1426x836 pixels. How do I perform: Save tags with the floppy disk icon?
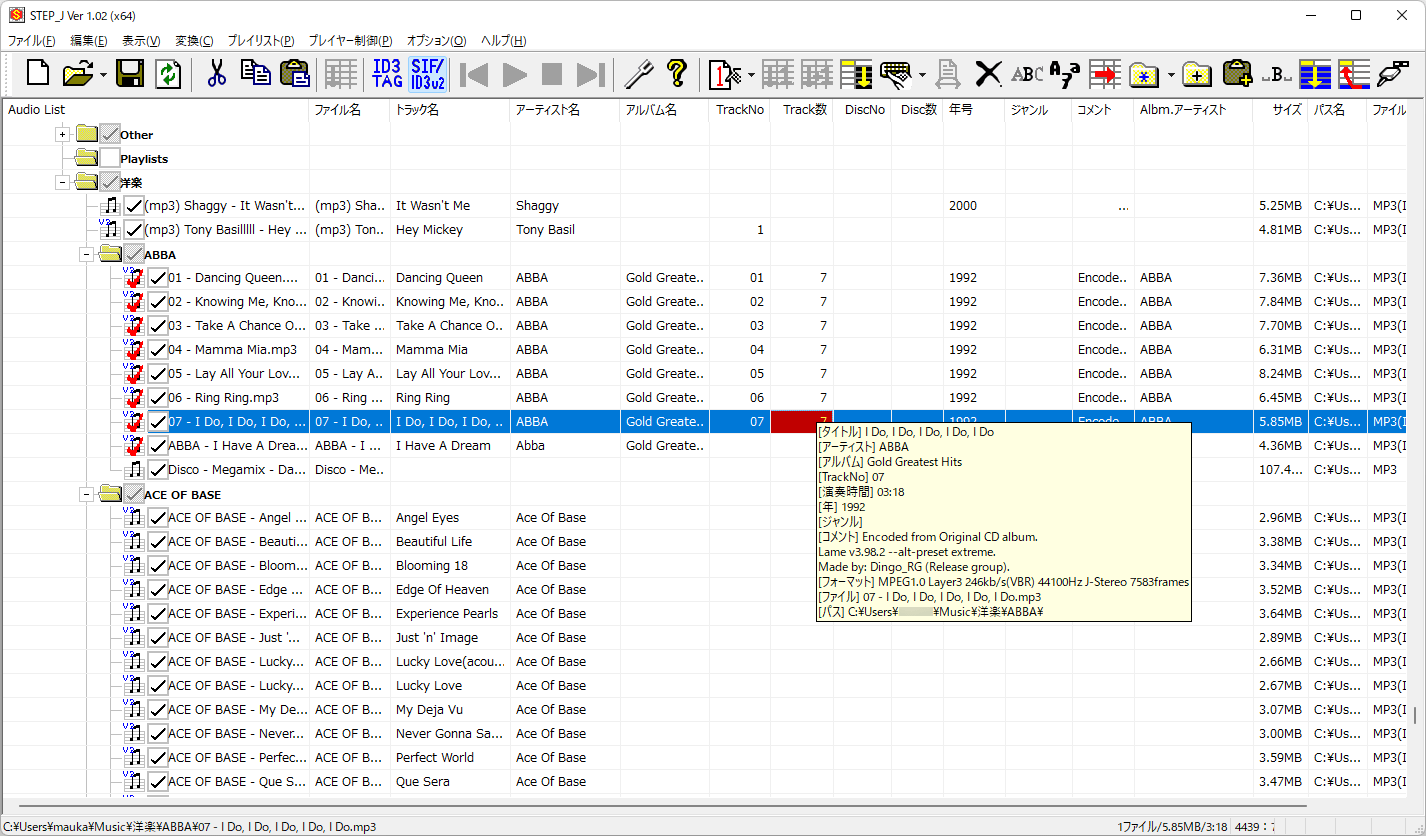point(130,73)
